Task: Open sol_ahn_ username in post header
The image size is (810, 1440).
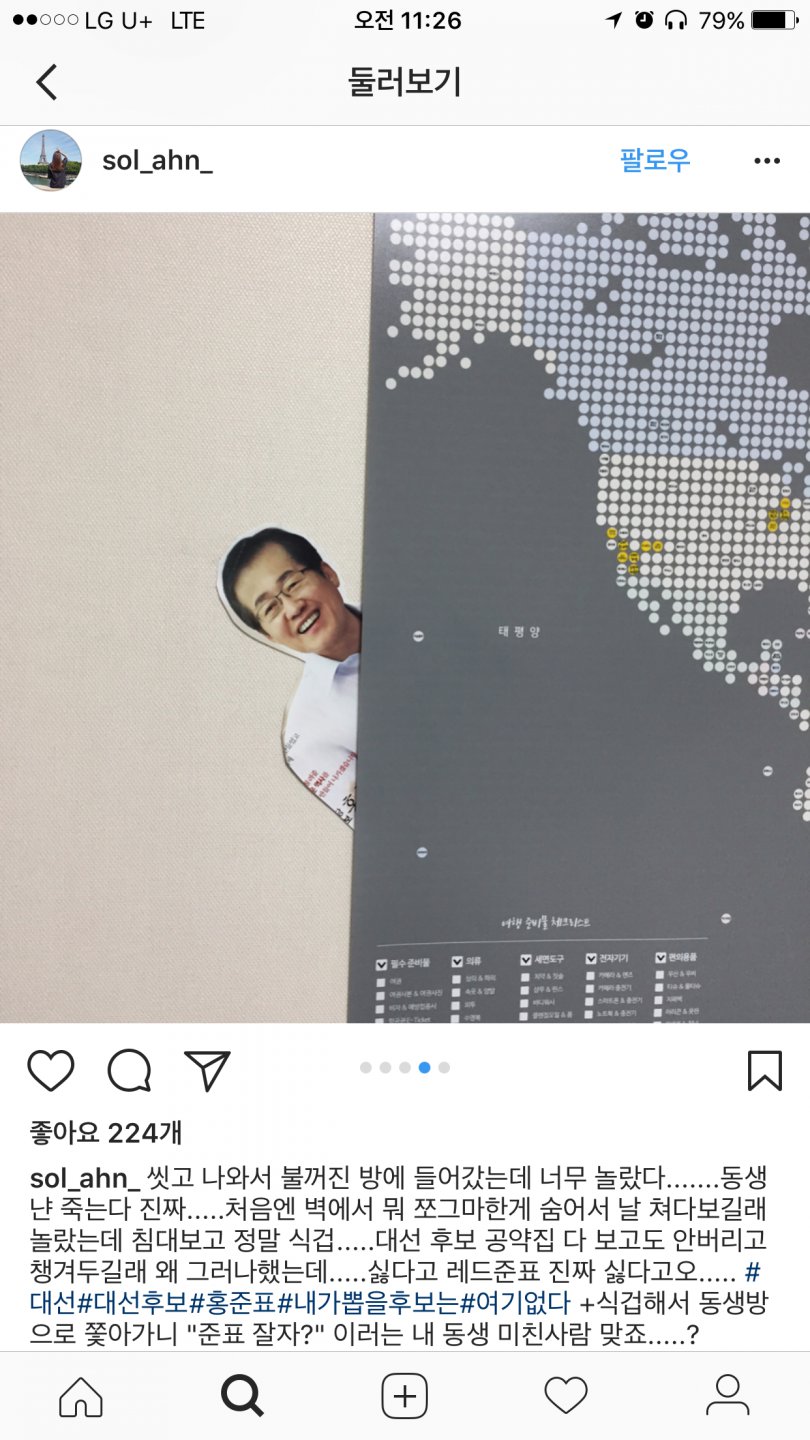Action: (x=157, y=161)
